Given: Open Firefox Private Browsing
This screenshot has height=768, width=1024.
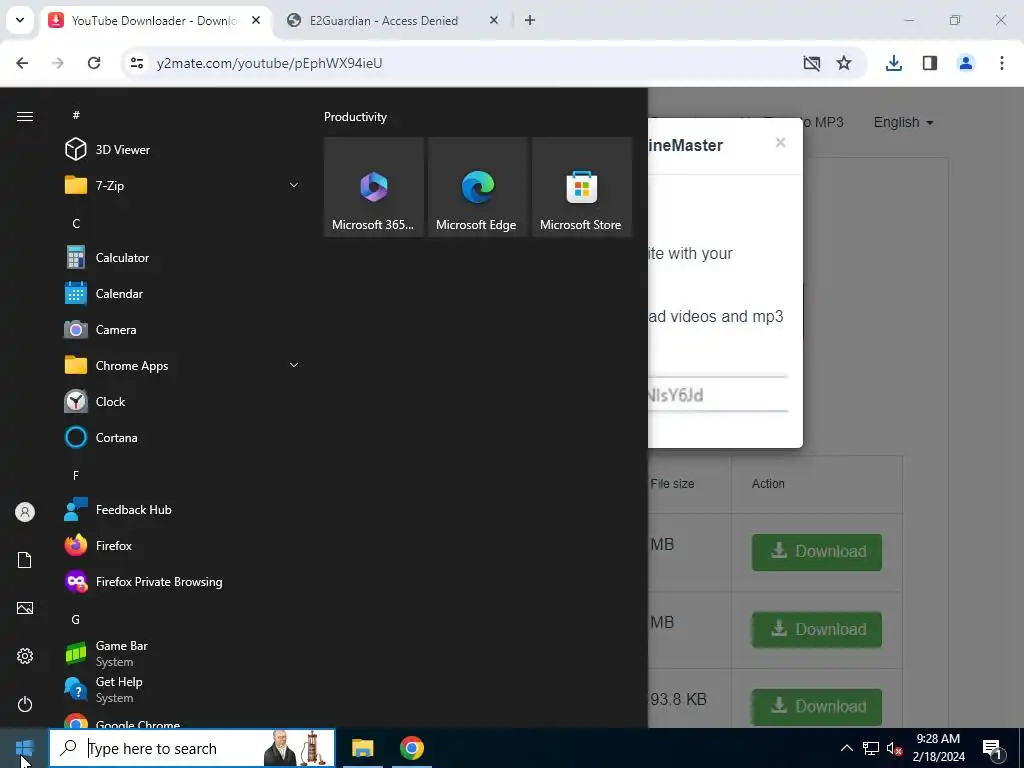Looking at the screenshot, I should [180, 581].
